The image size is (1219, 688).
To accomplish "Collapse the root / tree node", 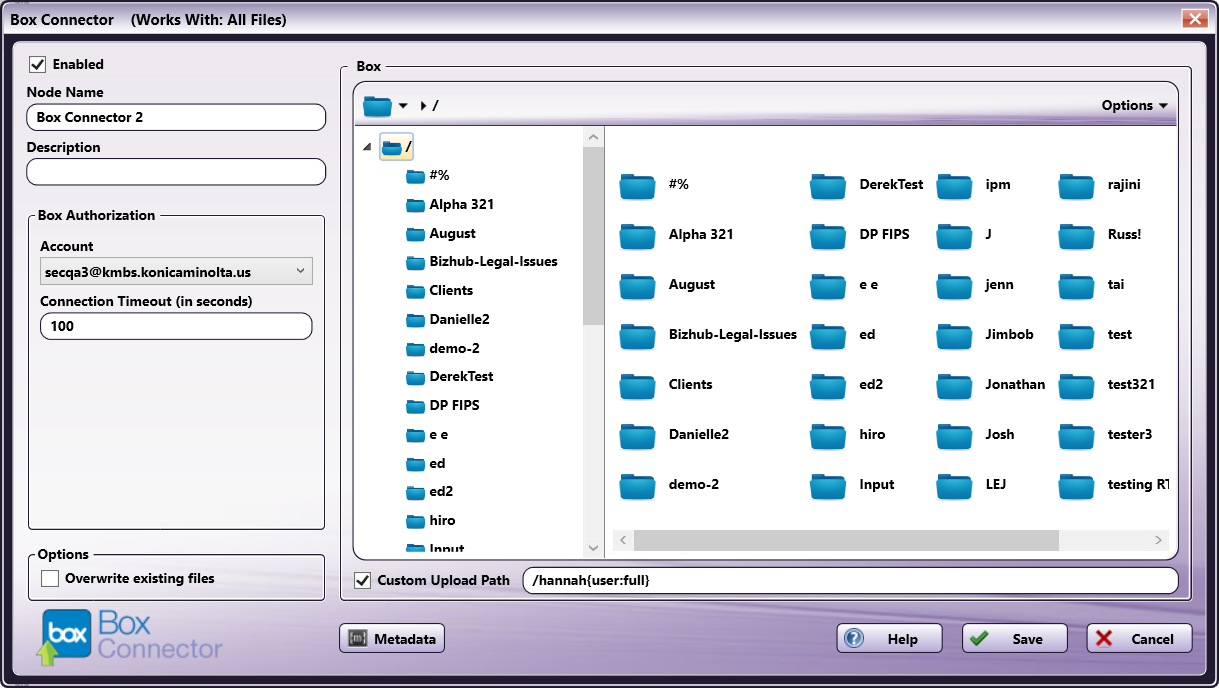I will 366,148.
